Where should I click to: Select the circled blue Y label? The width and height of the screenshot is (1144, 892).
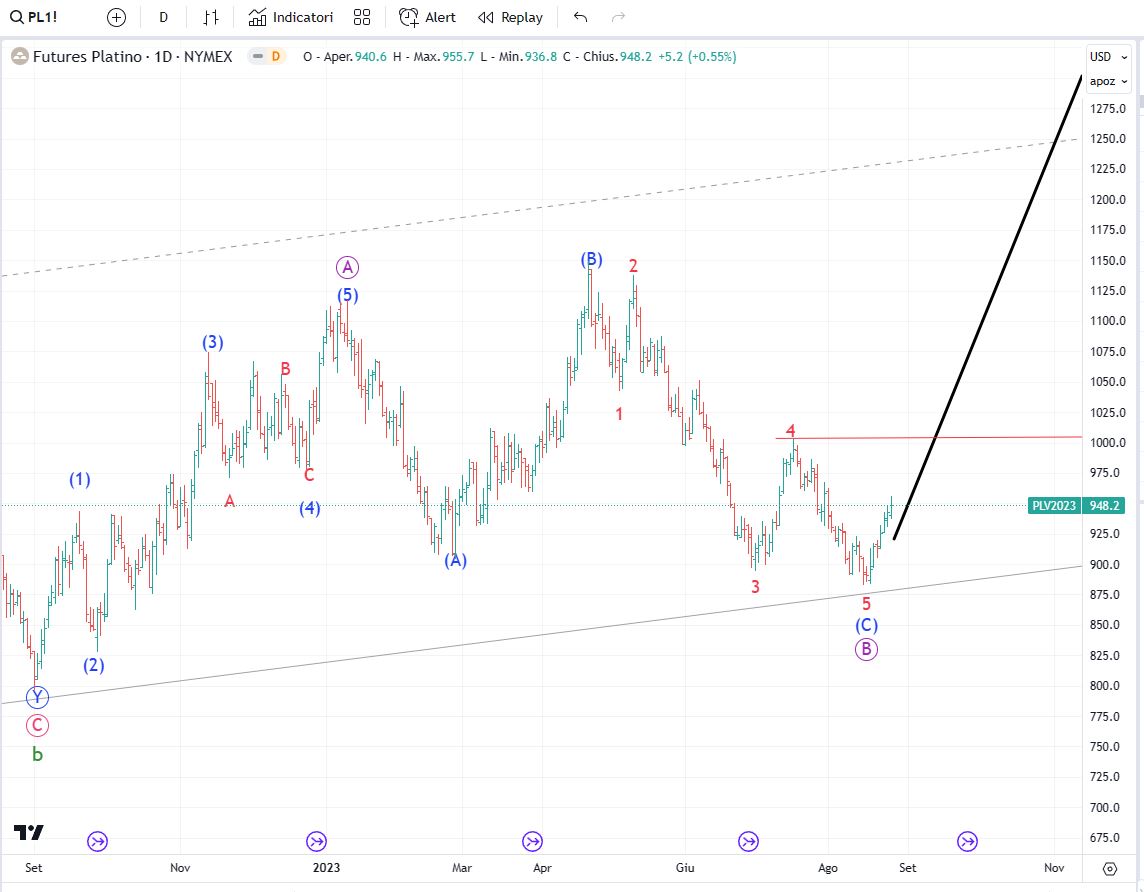click(x=37, y=697)
